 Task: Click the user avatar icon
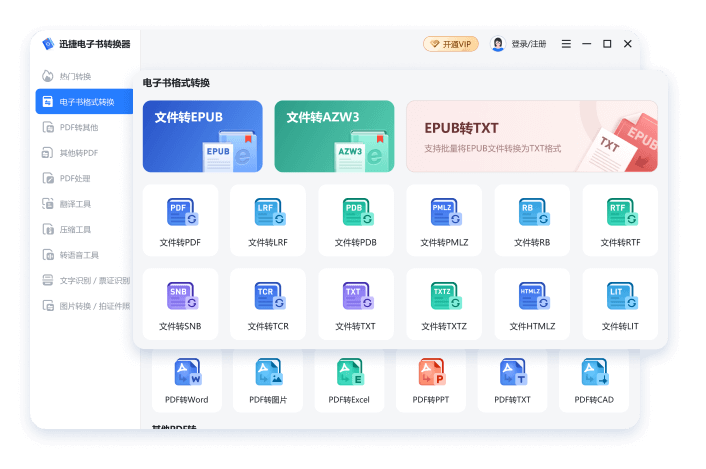(x=498, y=44)
